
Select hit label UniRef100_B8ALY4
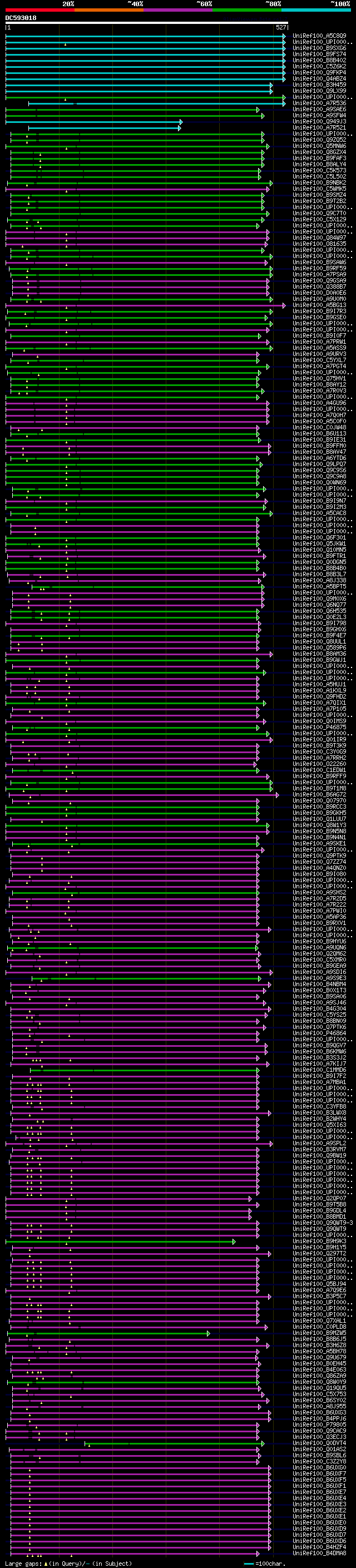319,164
